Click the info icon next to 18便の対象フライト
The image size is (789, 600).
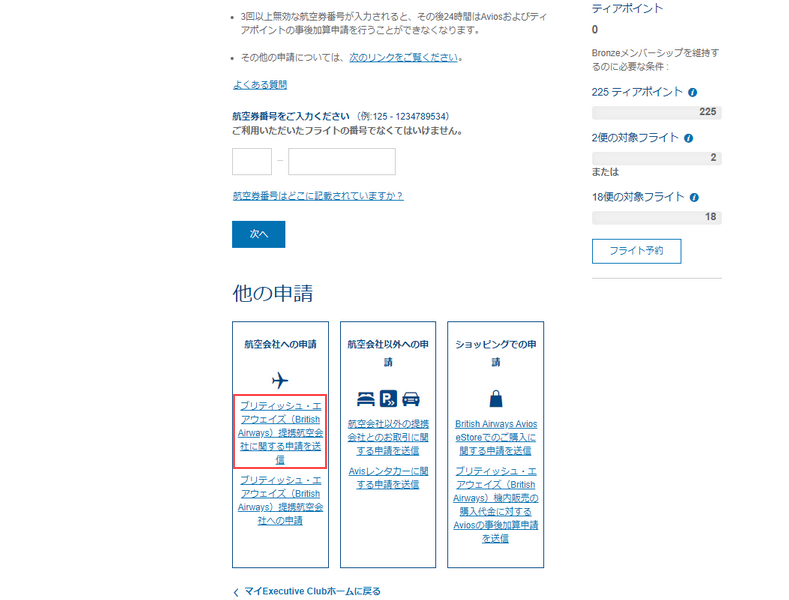tap(694, 197)
